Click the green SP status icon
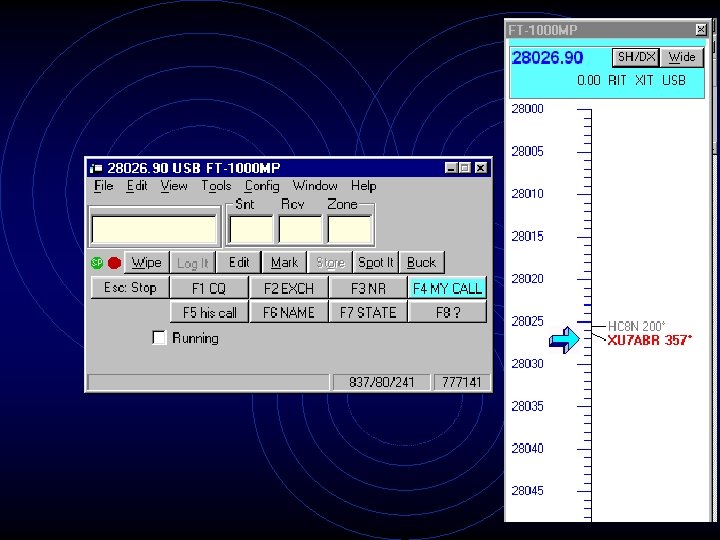720x540 pixels. [x=97, y=263]
